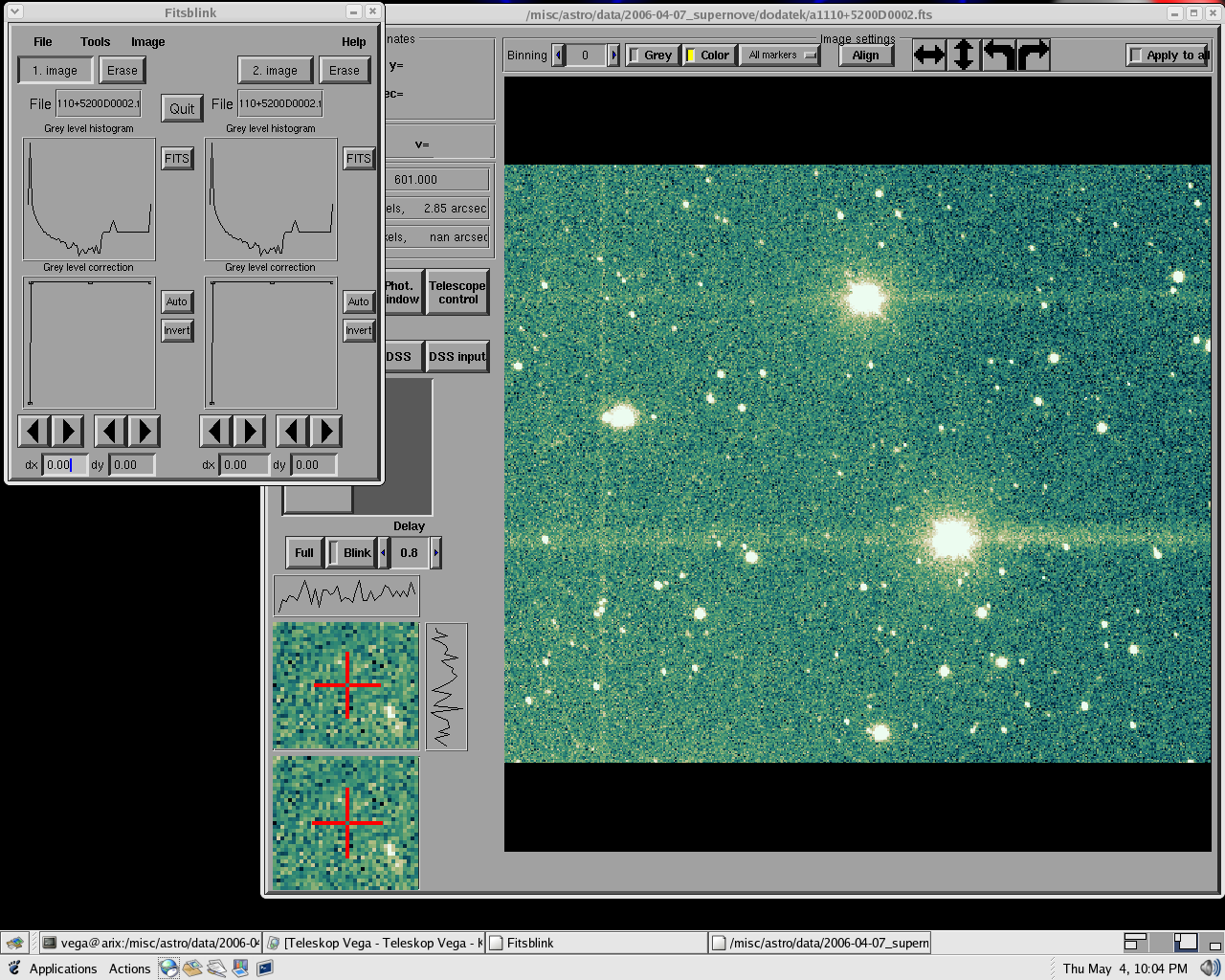The width and height of the screenshot is (1225, 980).
Task: Increase Binning with right arrow
Action: [x=614, y=56]
